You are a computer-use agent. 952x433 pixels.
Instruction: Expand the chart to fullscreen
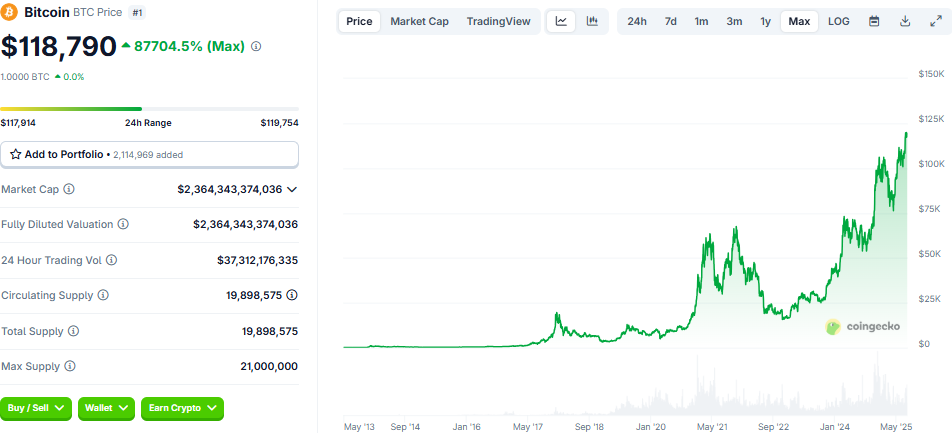(x=936, y=21)
